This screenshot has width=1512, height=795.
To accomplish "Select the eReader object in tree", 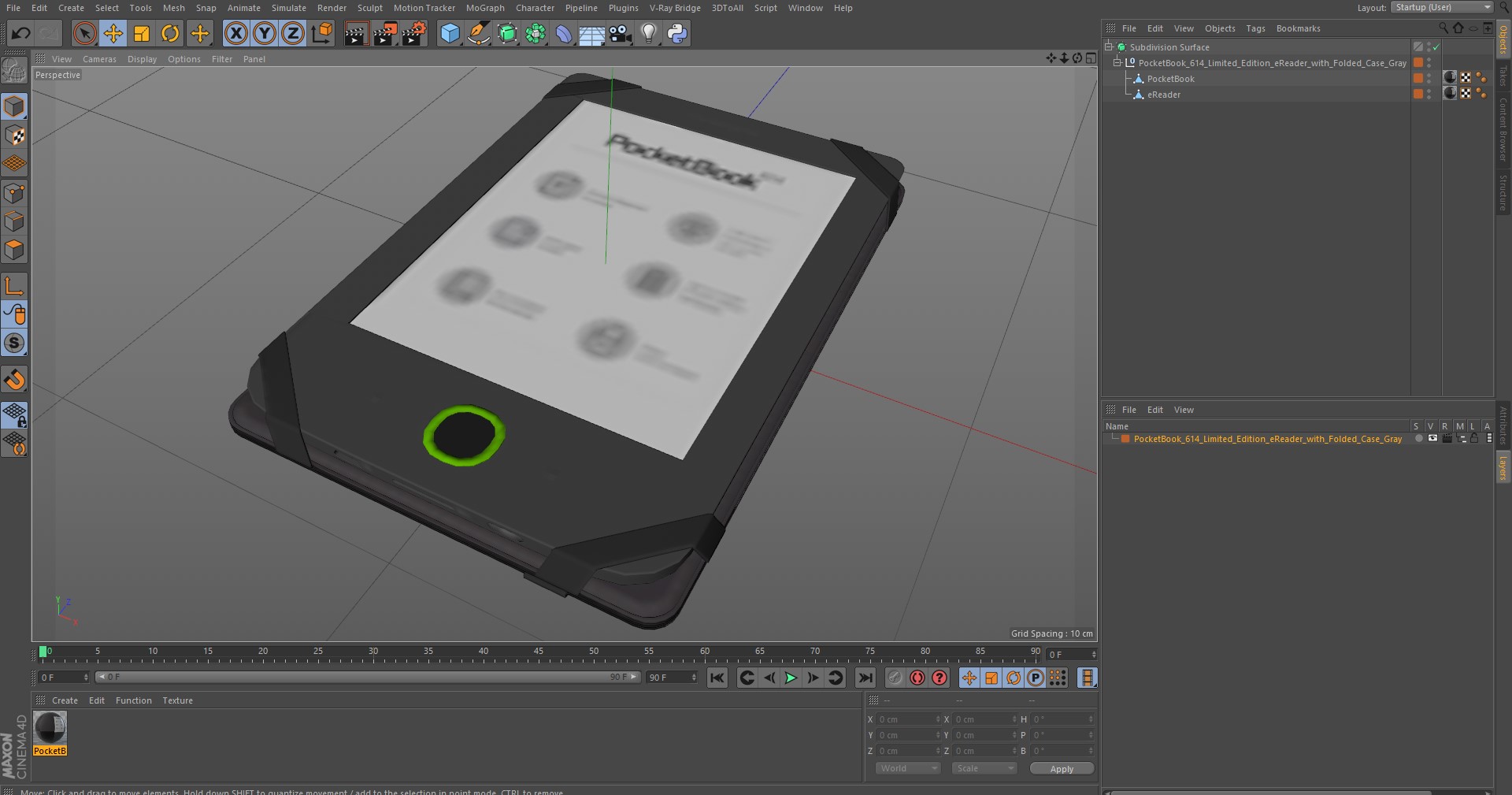I will (1163, 95).
